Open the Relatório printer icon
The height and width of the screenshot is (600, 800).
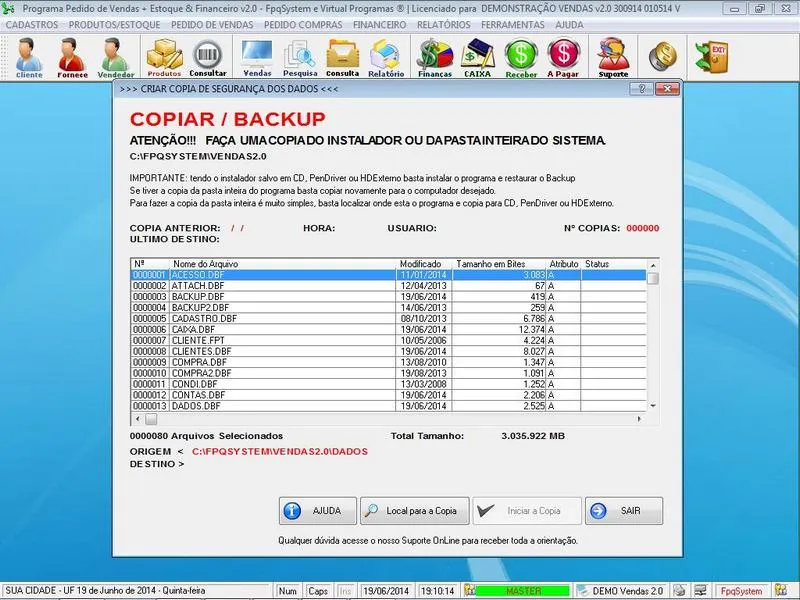[x=386, y=57]
